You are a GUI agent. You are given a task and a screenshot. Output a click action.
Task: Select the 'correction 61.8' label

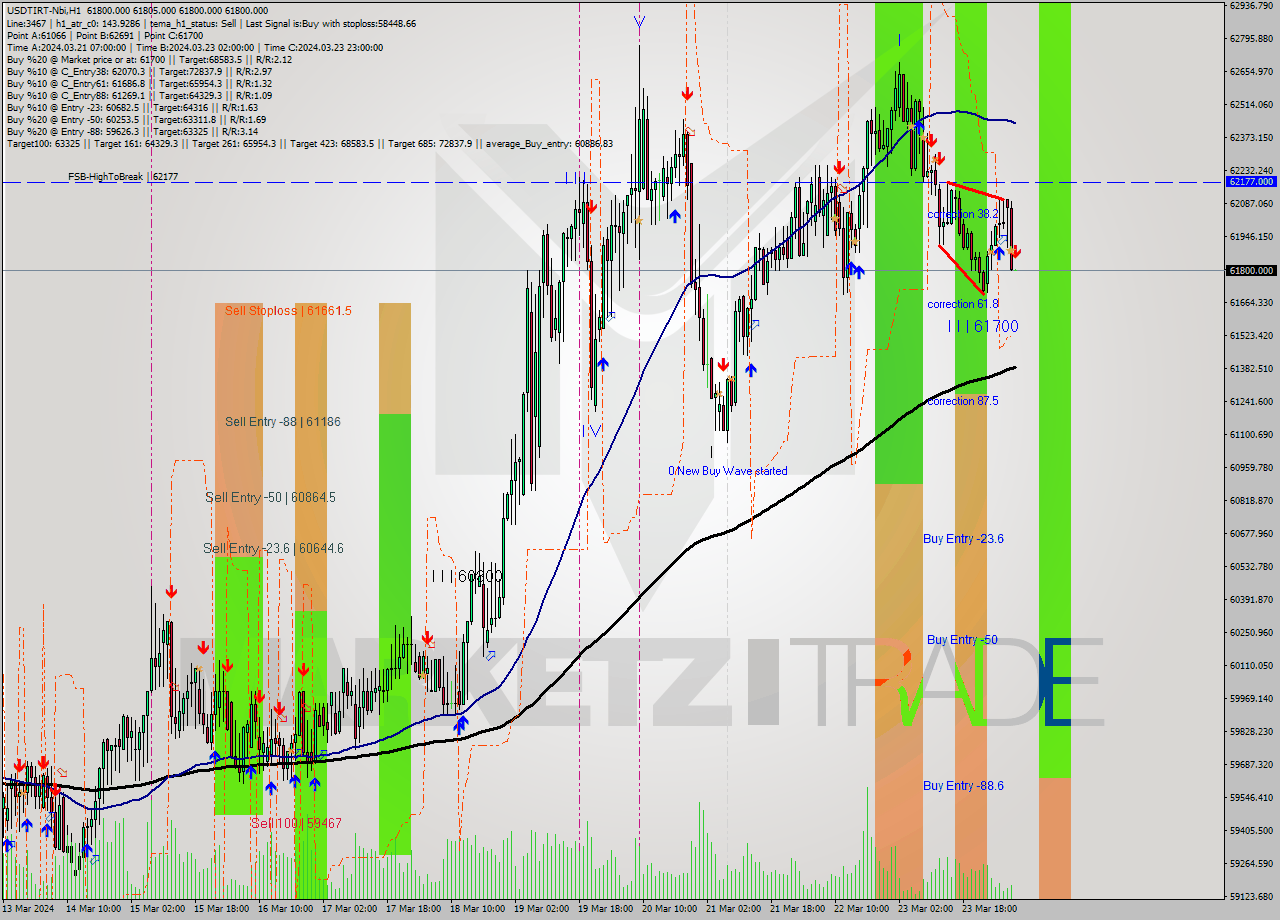tap(962, 304)
